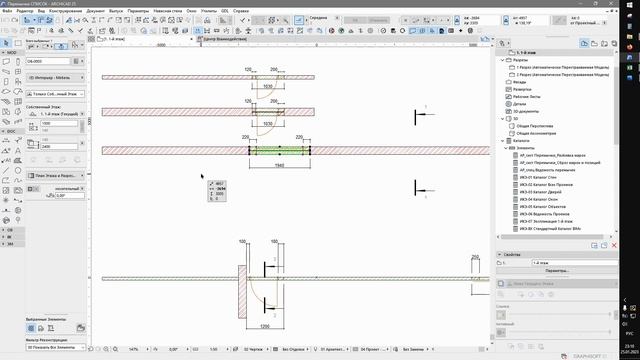This screenshot has width=640, height=360.
Task: Select Рабочие Листы in Navigator
Action: pyautogui.click(x=527, y=97)
